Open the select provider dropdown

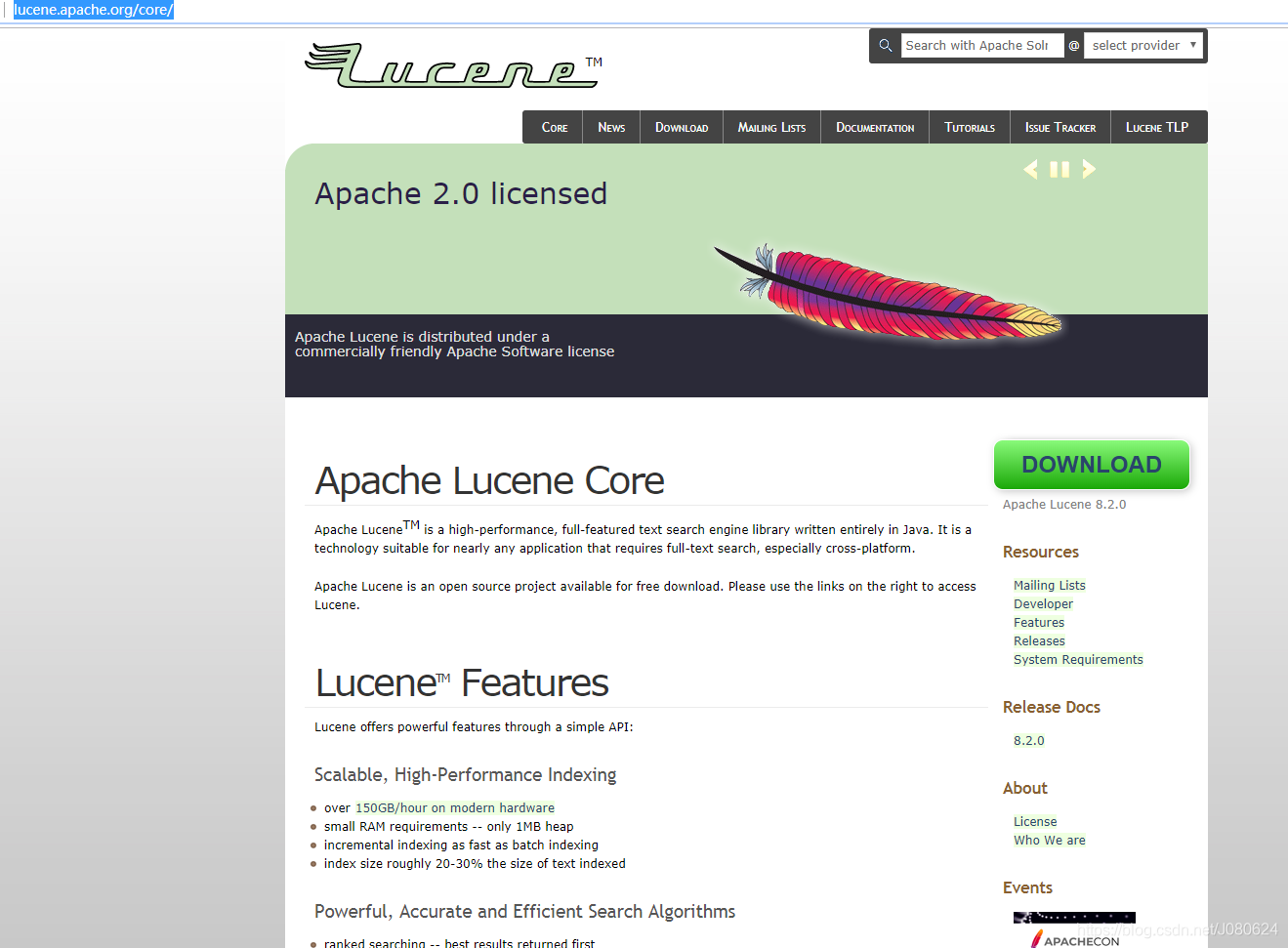click(x=1143, y=45)
